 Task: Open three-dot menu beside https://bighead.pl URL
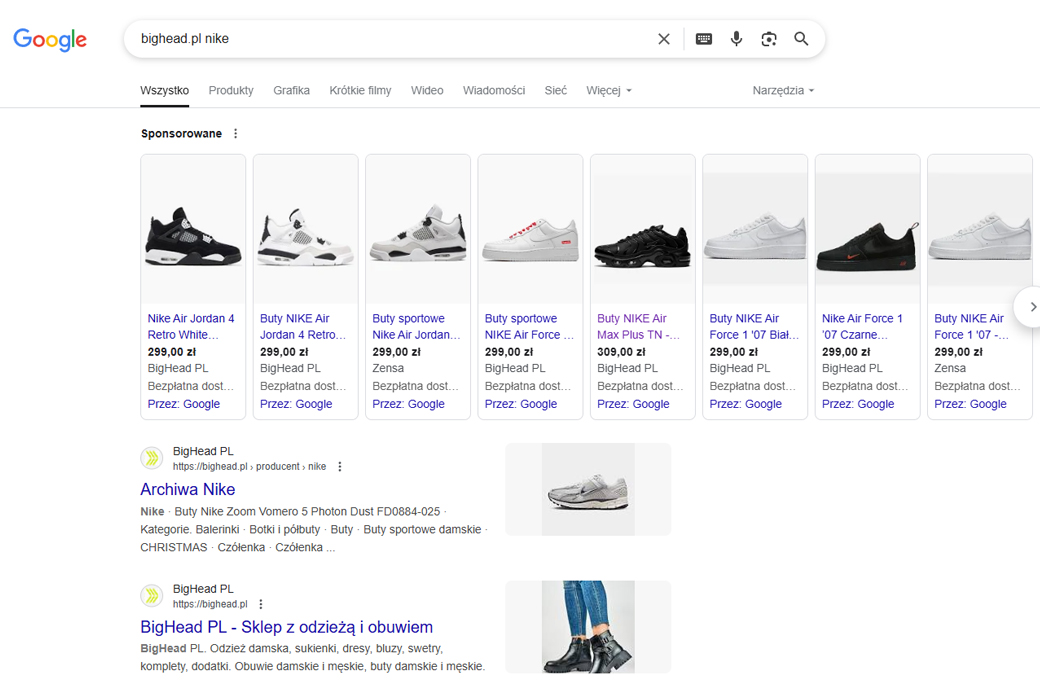tap(261, 604)
